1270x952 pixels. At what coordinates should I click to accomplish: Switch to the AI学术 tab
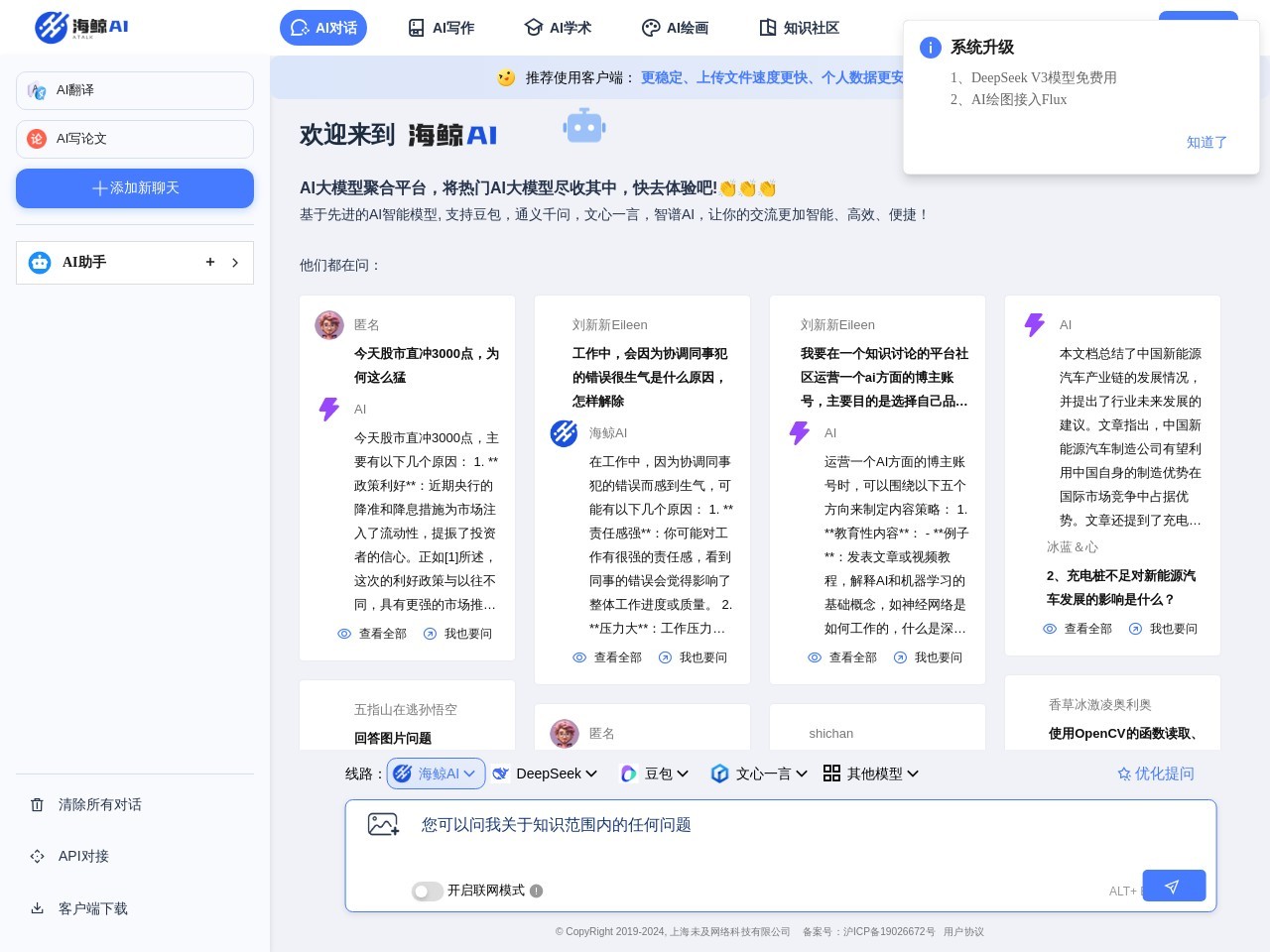point(558,28)
